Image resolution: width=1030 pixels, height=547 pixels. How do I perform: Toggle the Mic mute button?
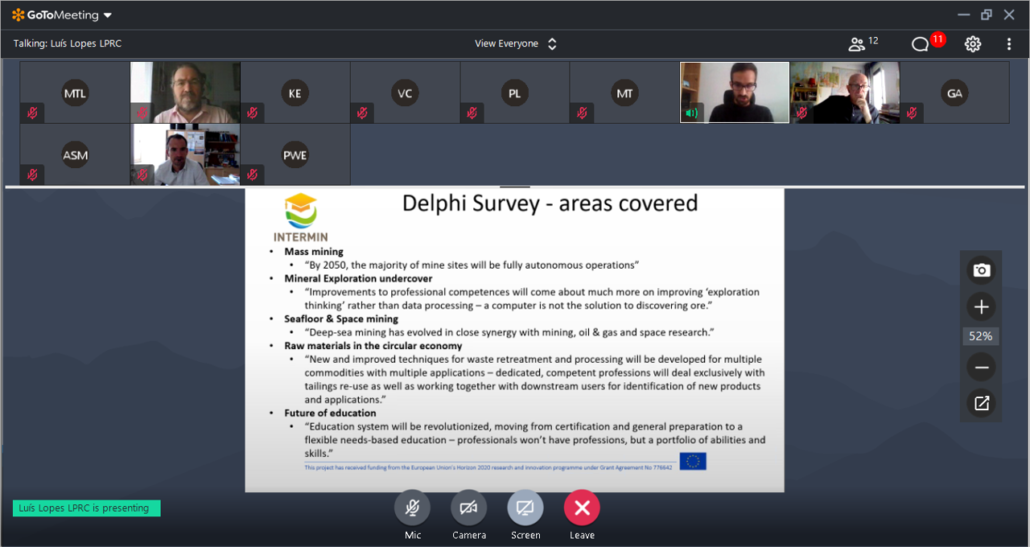coord(412,508)
